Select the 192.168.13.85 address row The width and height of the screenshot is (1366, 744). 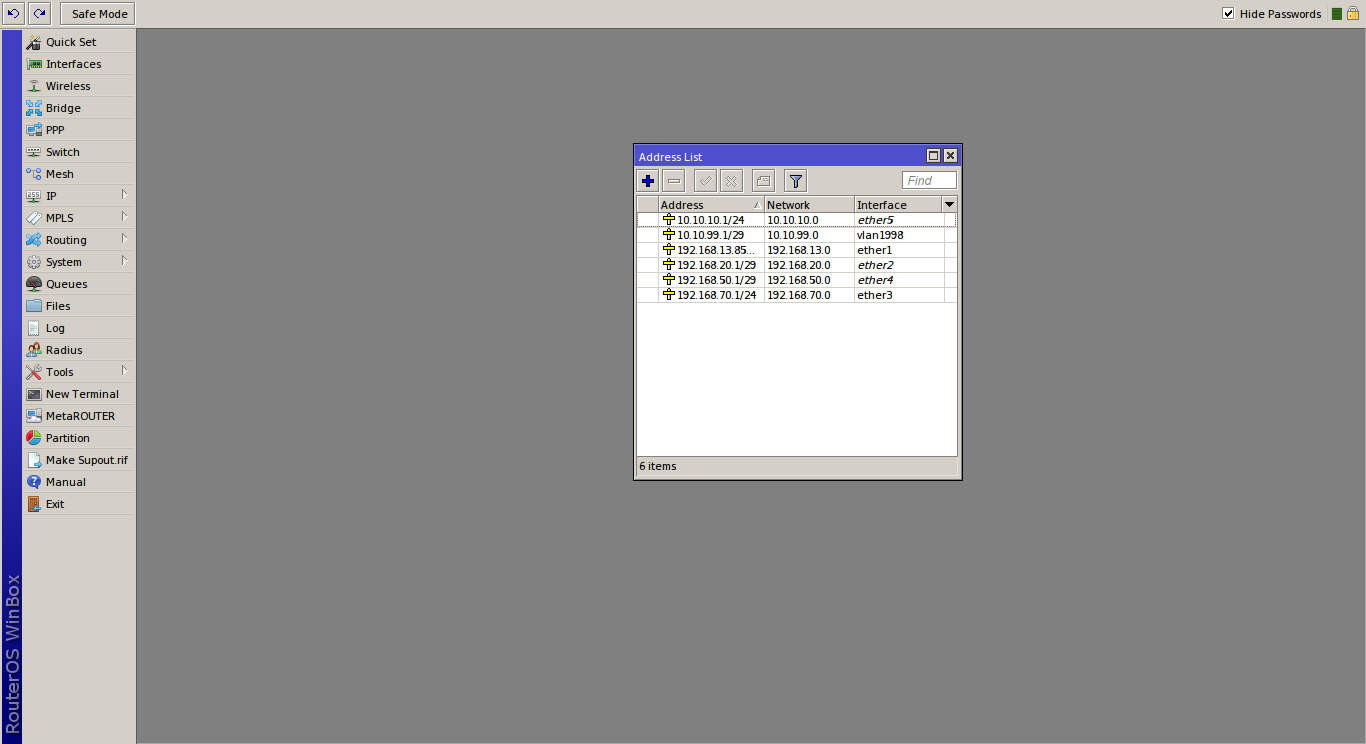796,250
